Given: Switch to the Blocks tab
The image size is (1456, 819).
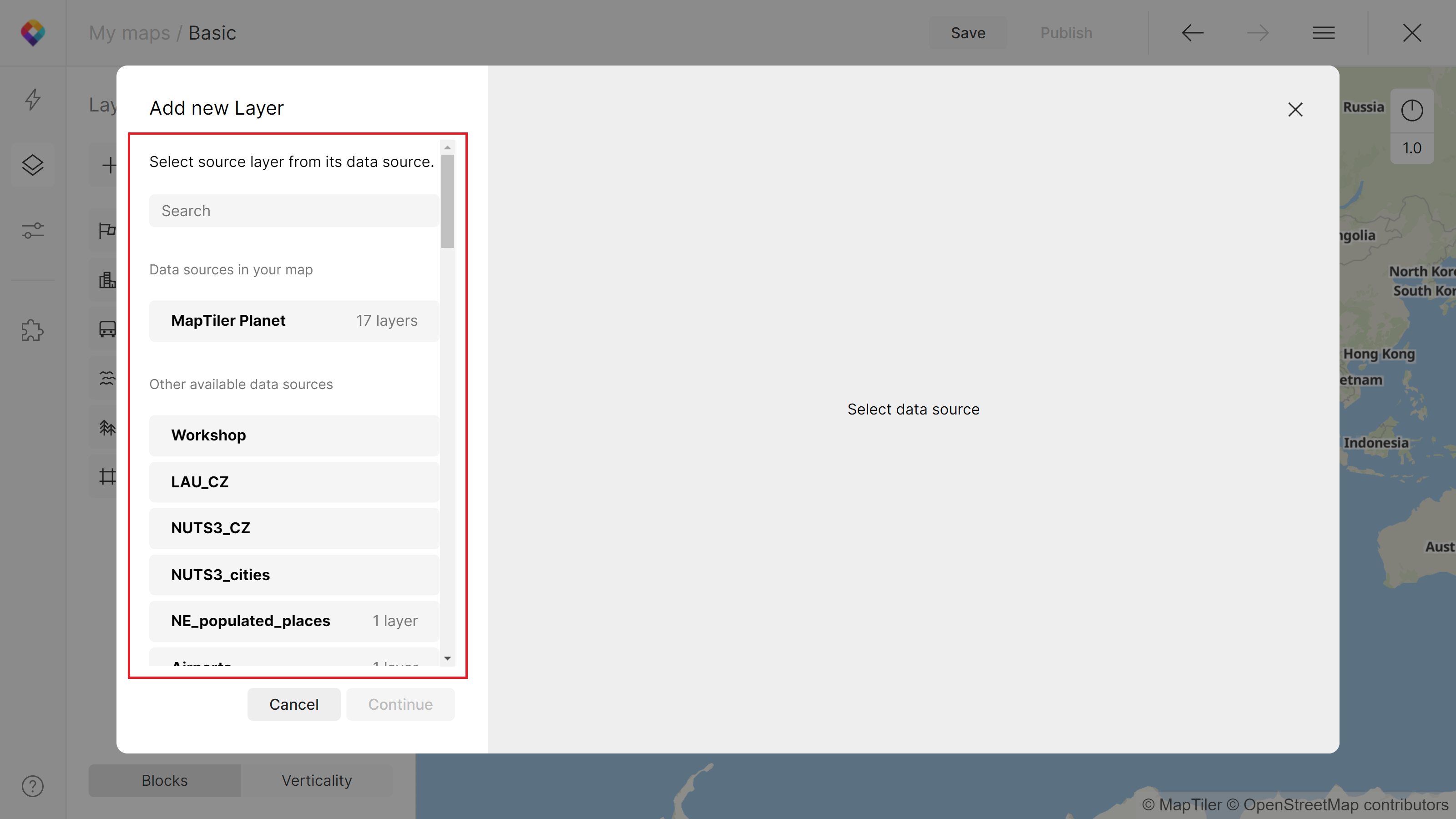Looking at the screenshot, I should tap(164, 780).
